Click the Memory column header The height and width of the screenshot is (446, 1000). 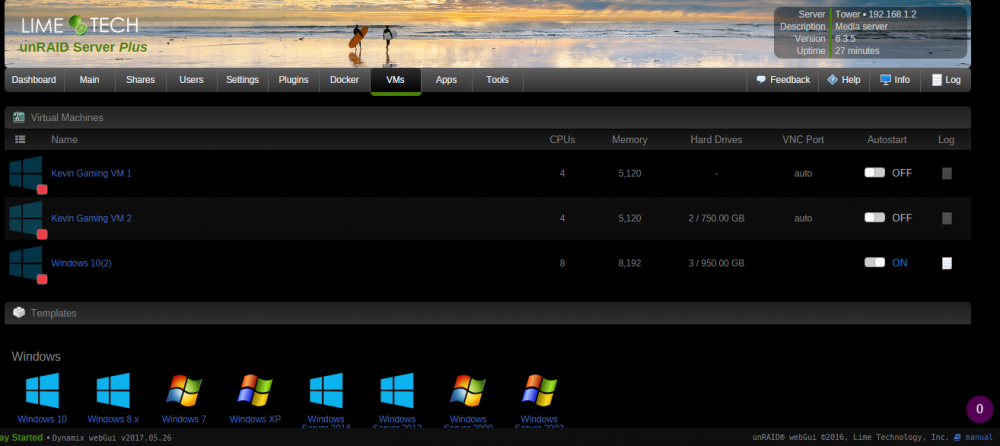(x=629, y=139)
